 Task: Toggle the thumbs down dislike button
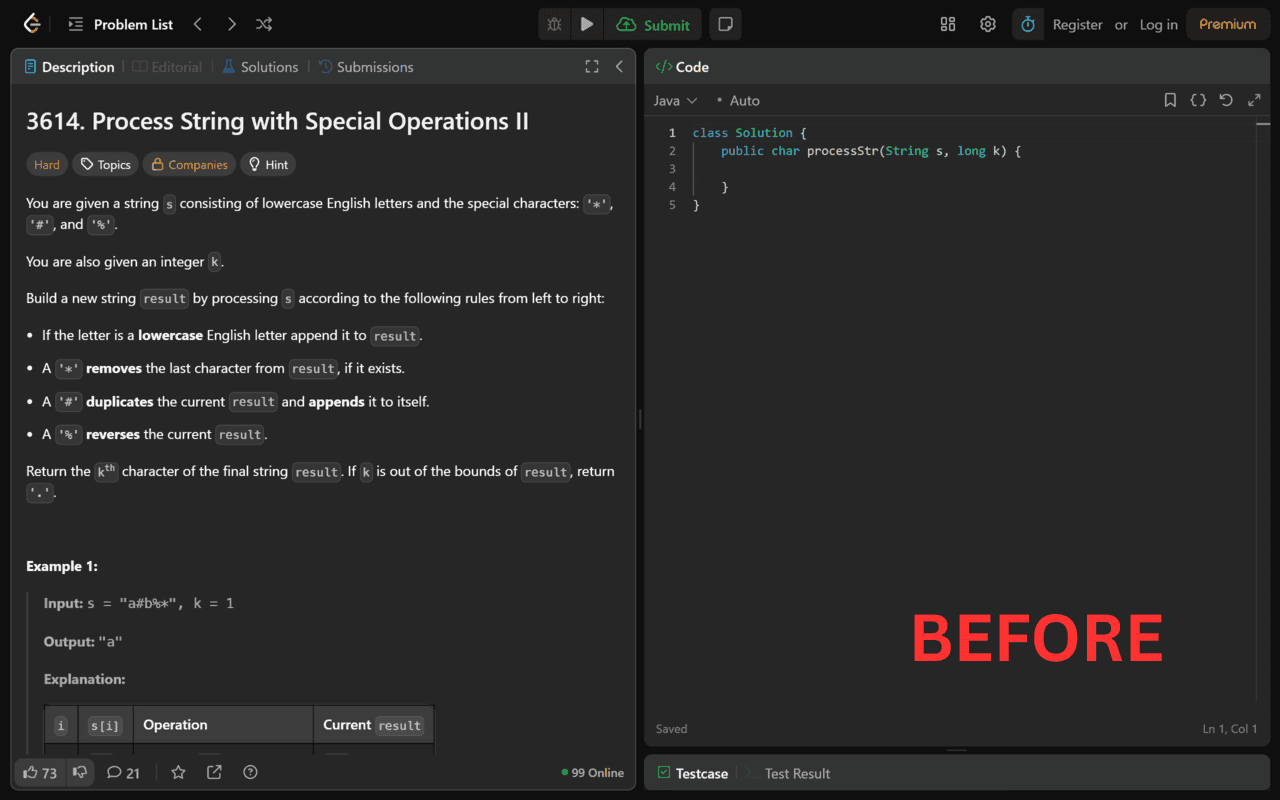pos(80,772)
